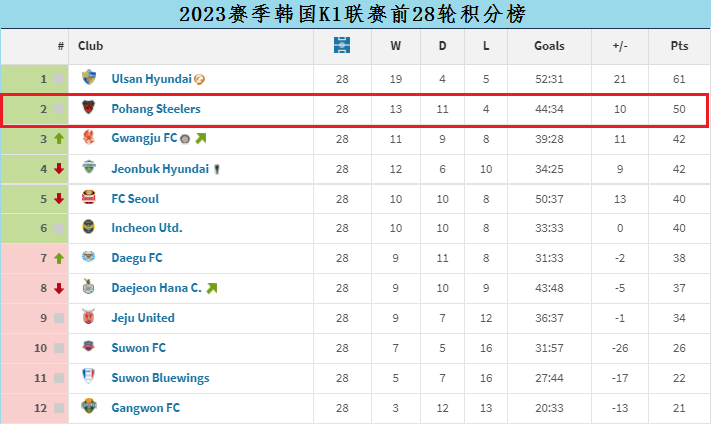Click the green promoted arrow beside Gwangju FC
Image resolution: width=711 pixels, height=424 pixels.
pyautogui.click(x=201, y=138)
